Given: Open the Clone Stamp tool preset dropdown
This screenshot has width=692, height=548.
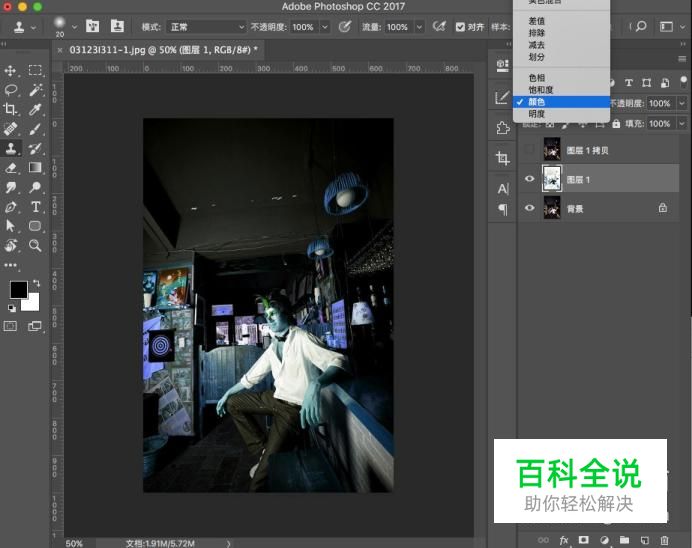Looking at the screenshot, I should pyautogui.click(x=34, y=27).
